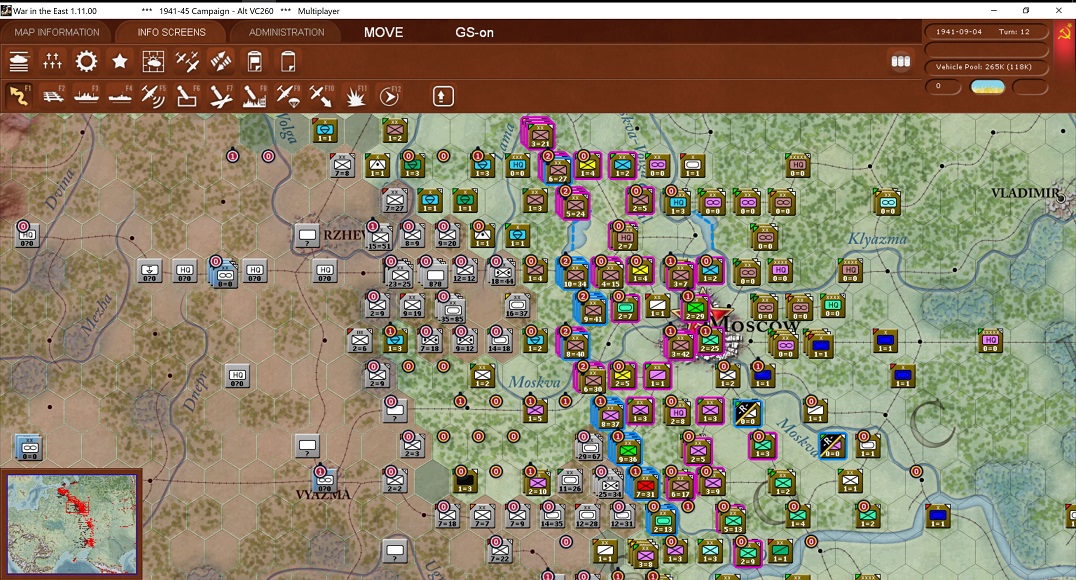Viewport: 1076px width, 580px height.
Task: Click the Moscow city label on map
Action: (x=753, y=324)
